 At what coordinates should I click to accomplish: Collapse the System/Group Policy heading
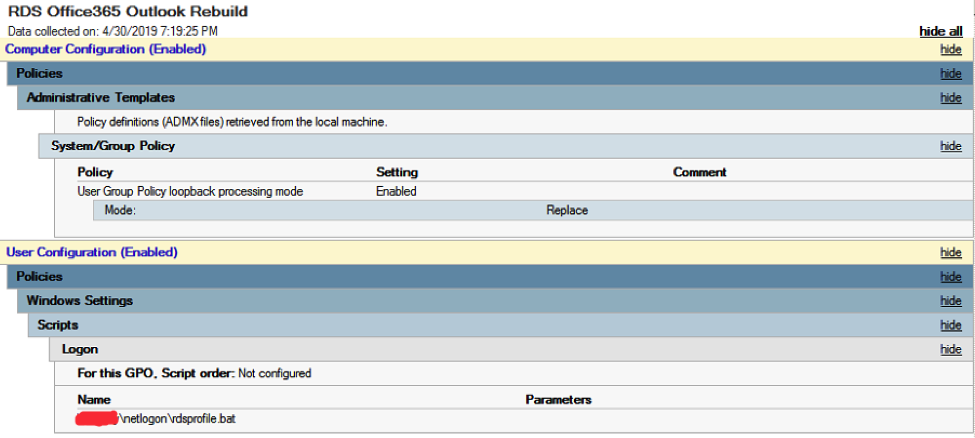pos(113,146)
